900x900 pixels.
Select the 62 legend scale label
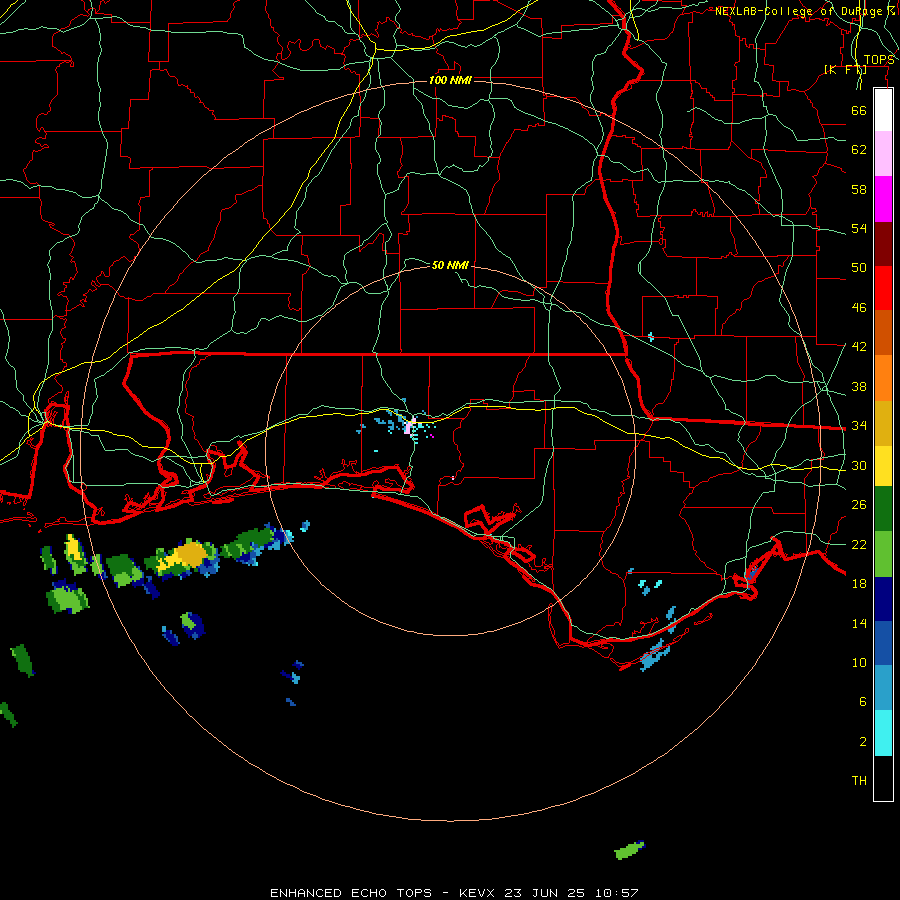tap(859, 150)
